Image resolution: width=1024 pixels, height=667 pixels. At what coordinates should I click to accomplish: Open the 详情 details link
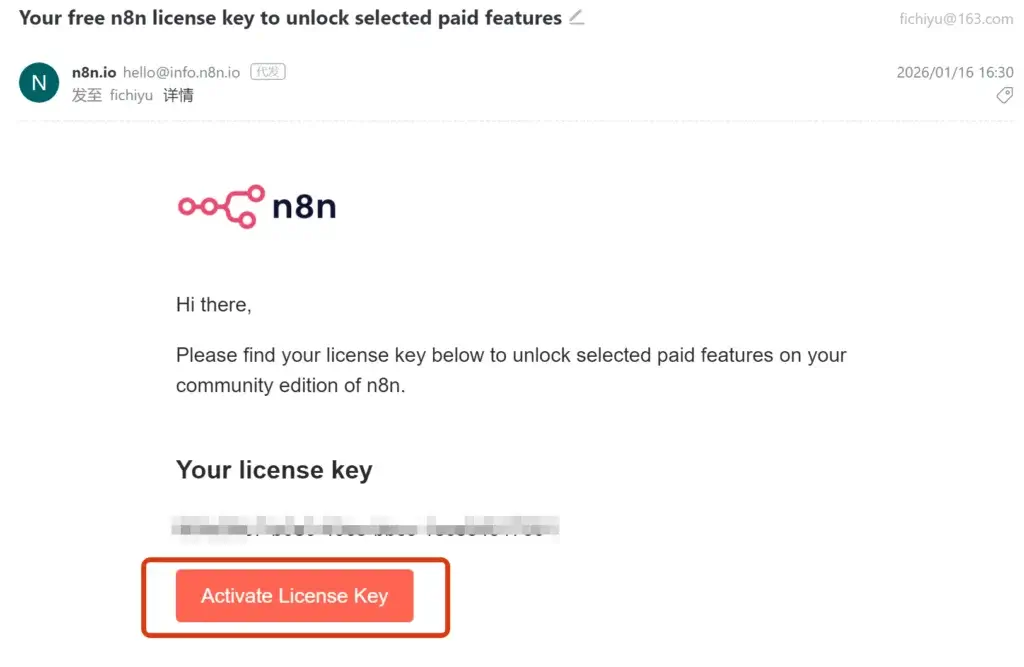tap(178, 96)
